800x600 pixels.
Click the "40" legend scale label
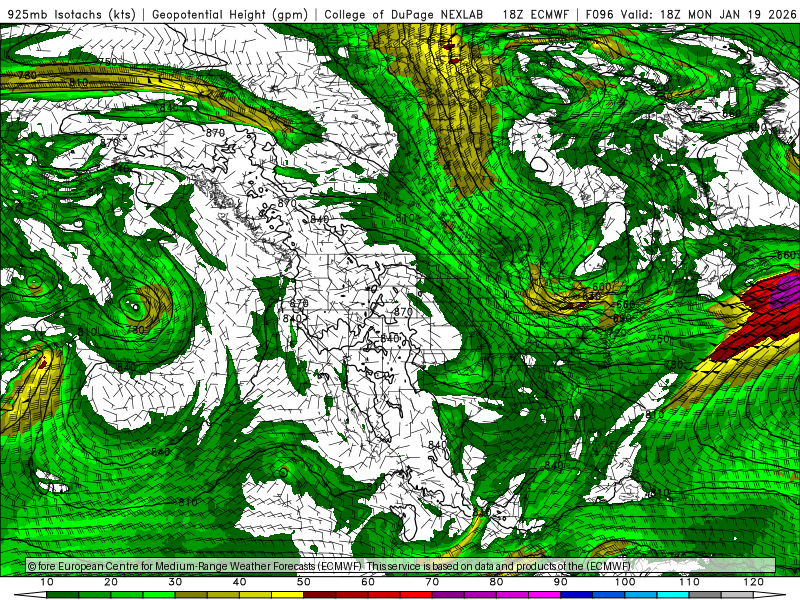click(239, 582)
